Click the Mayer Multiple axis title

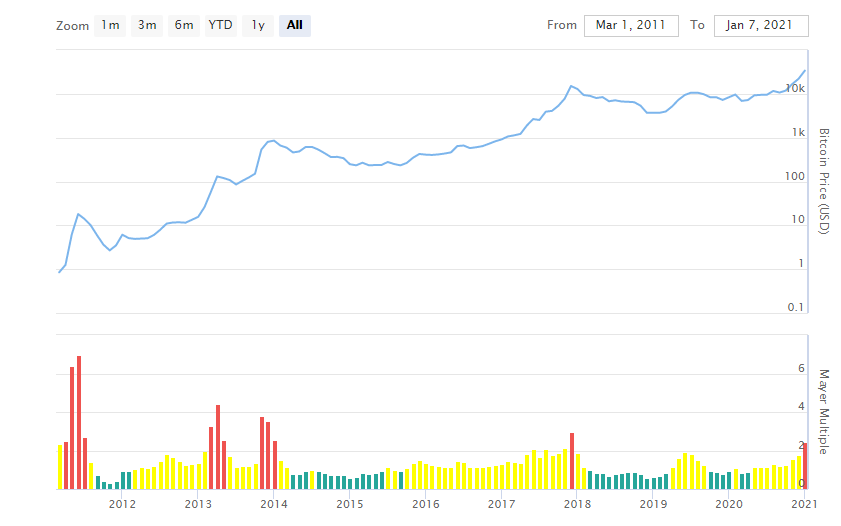pos(824,412)
